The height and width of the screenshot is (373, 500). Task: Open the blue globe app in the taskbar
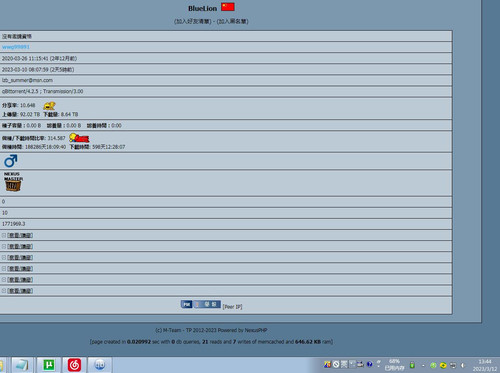click(x=100, y=365)
